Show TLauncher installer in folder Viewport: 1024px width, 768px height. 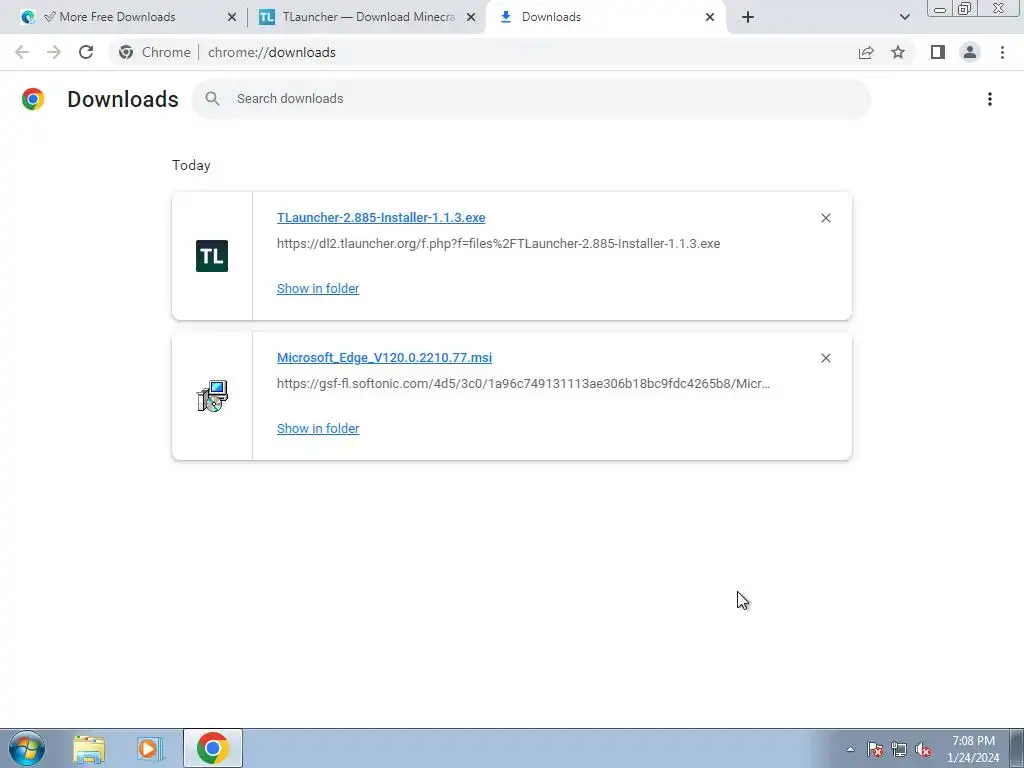(318, 289)
